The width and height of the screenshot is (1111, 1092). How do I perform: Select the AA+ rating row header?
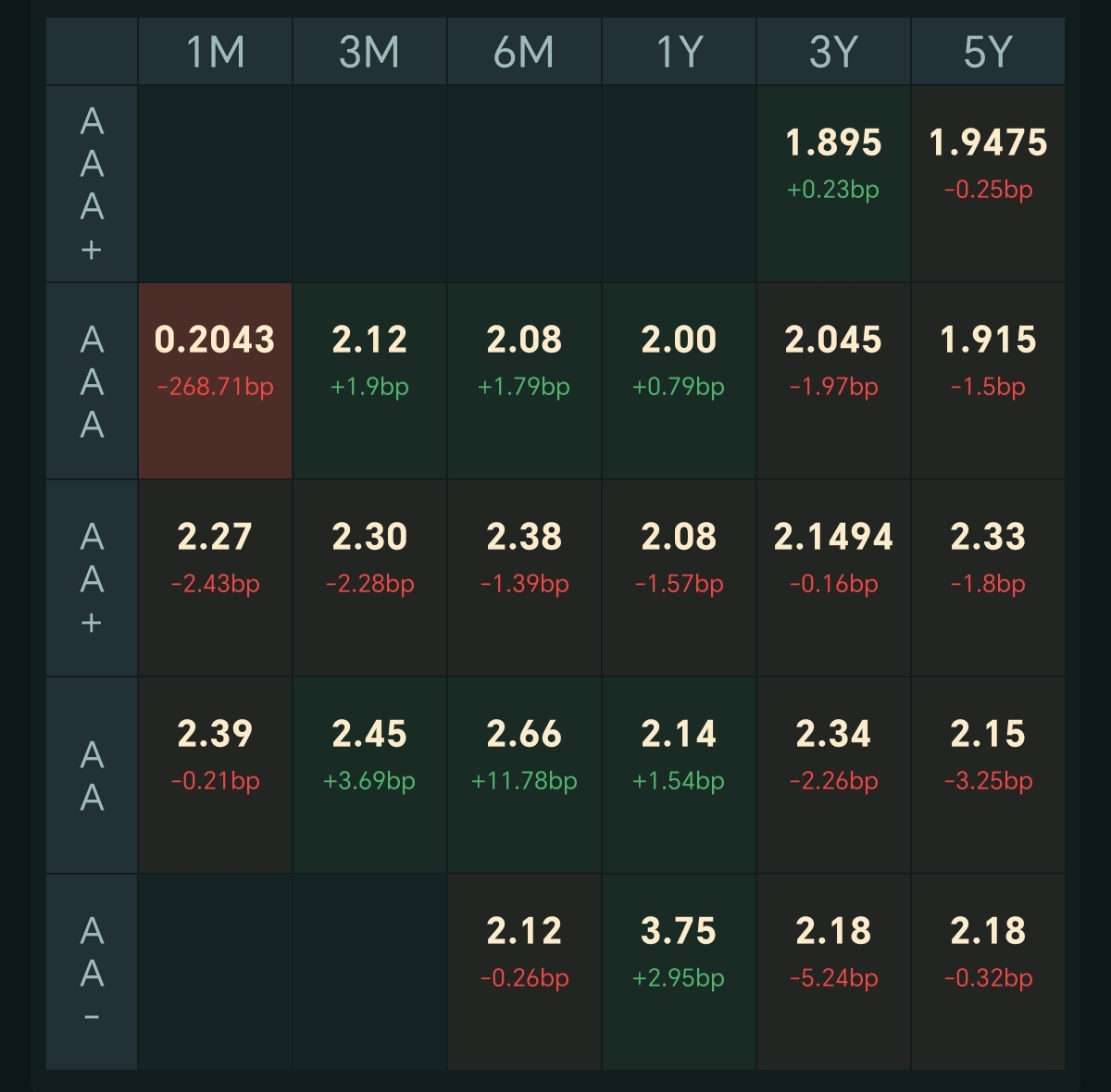pyautogui.click(x=92, y=578)
